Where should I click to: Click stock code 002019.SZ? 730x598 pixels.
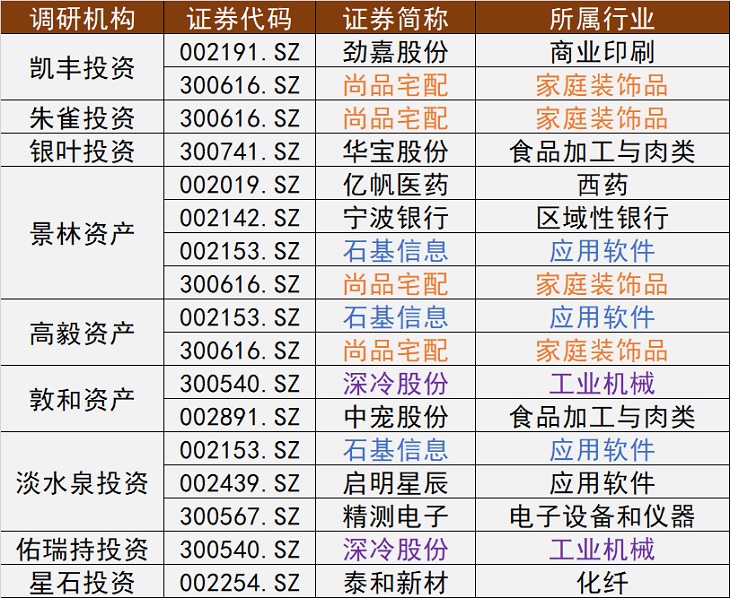coord(239,183)
